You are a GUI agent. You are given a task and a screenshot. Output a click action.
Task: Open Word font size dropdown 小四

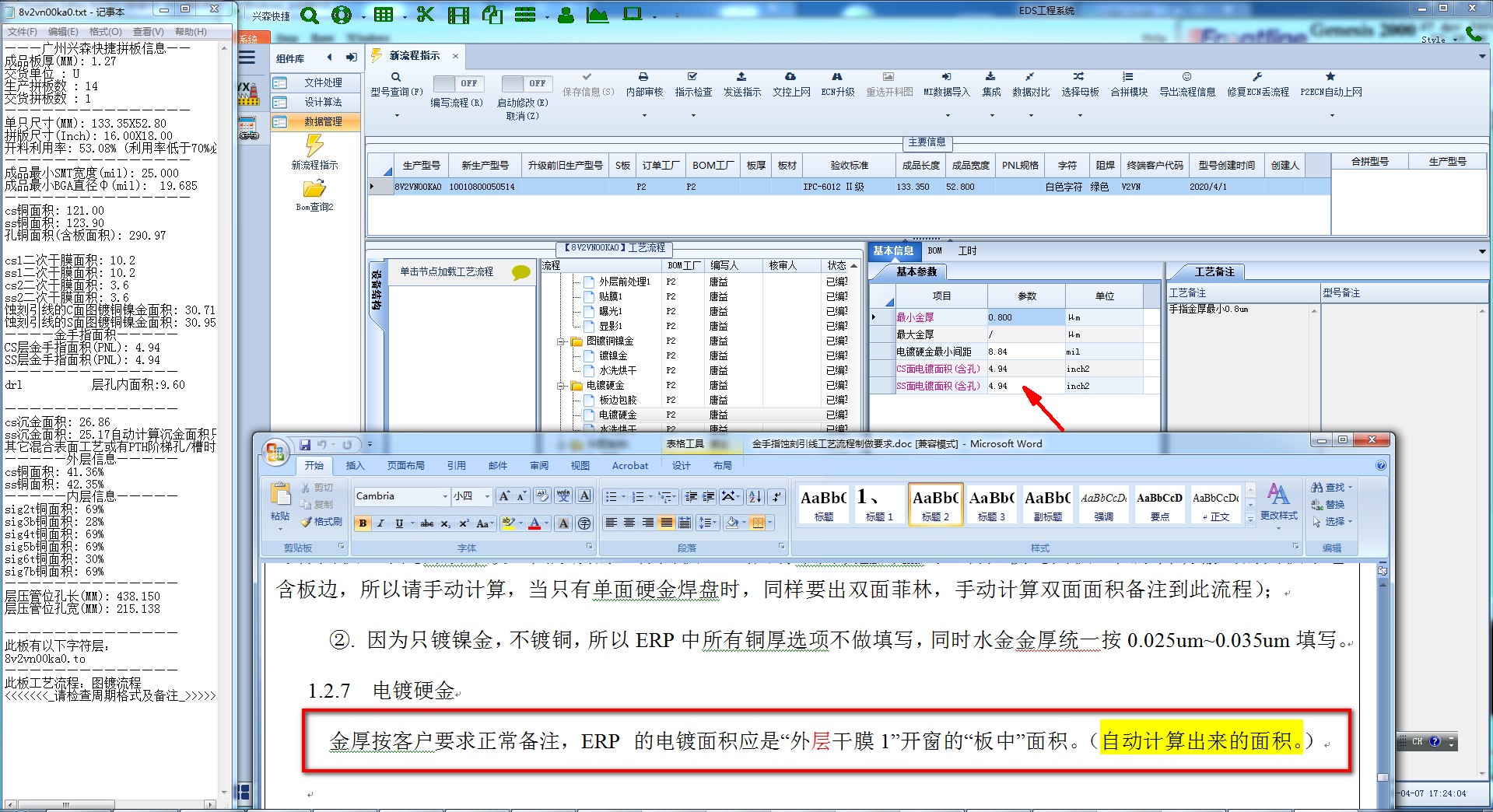point(487,496)
